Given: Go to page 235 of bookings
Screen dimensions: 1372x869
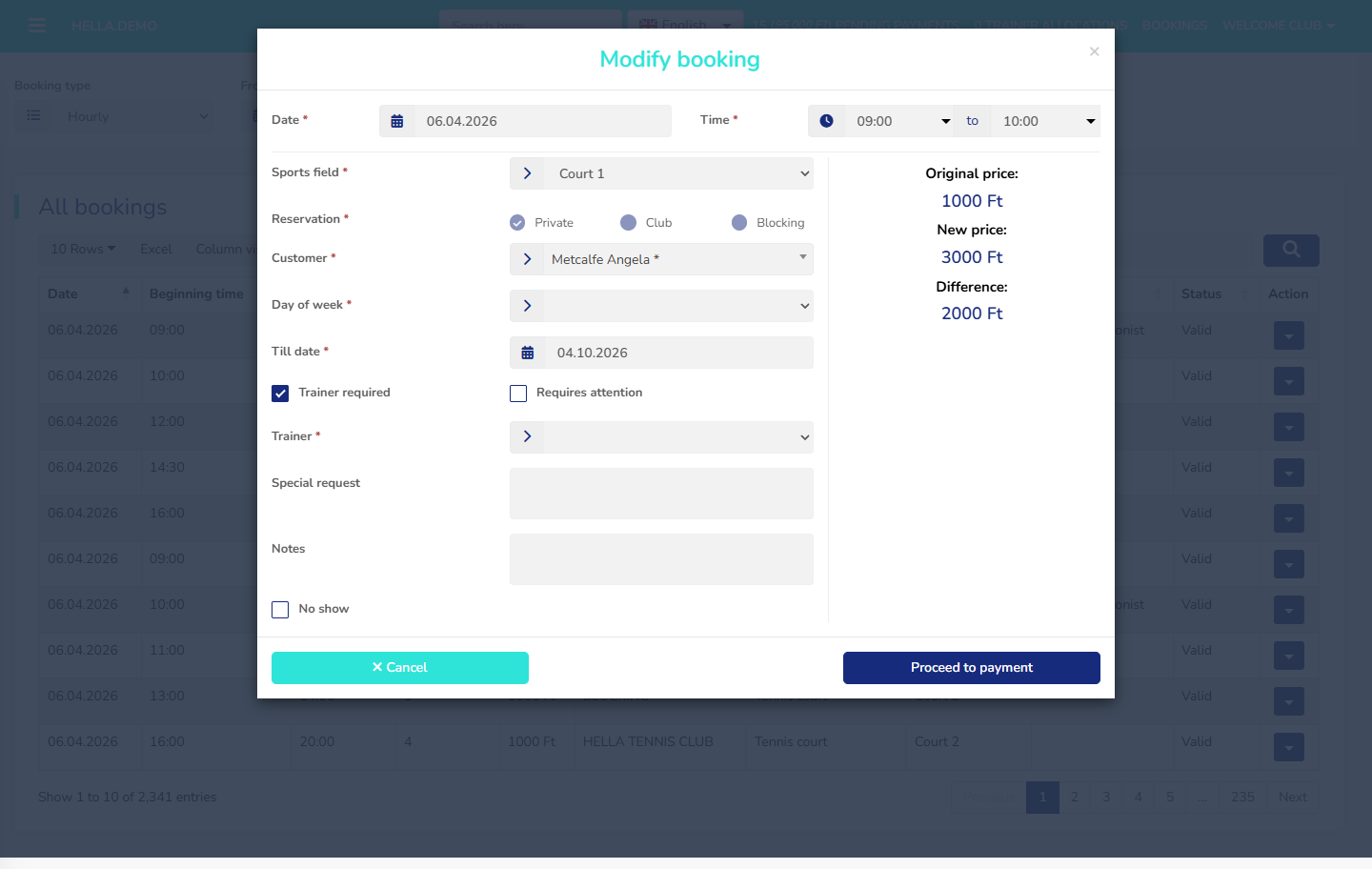Looking at the screenshot, I should coord(1242,797).
